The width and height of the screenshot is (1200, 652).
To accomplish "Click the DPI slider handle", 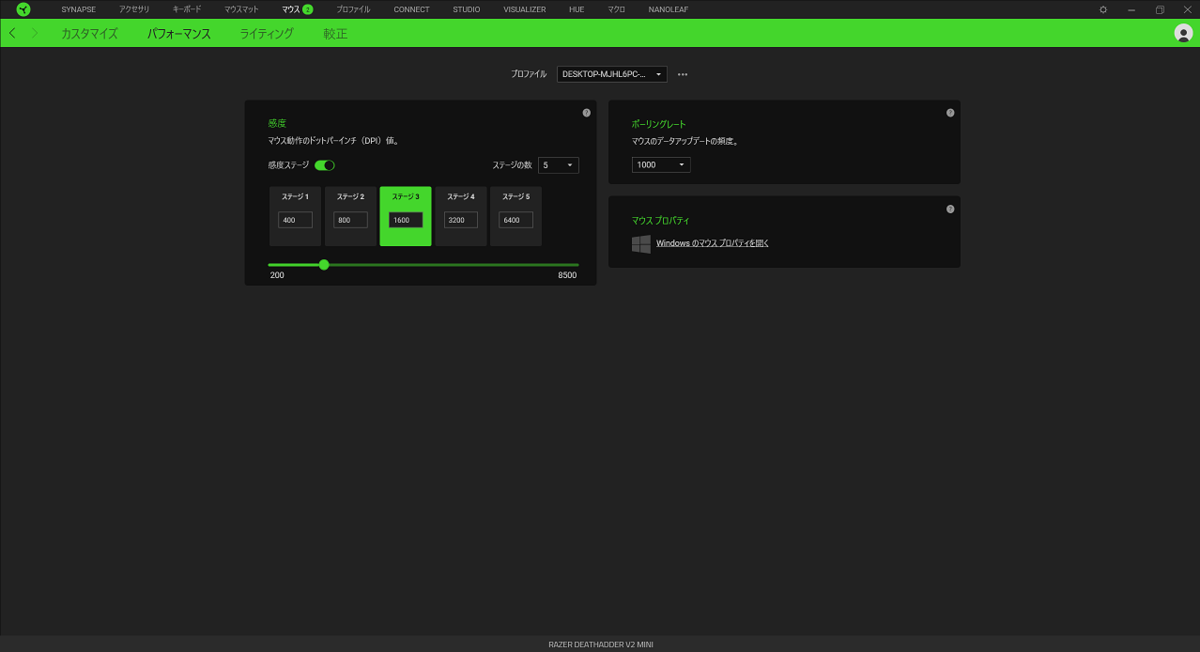I will click(324, 265).
